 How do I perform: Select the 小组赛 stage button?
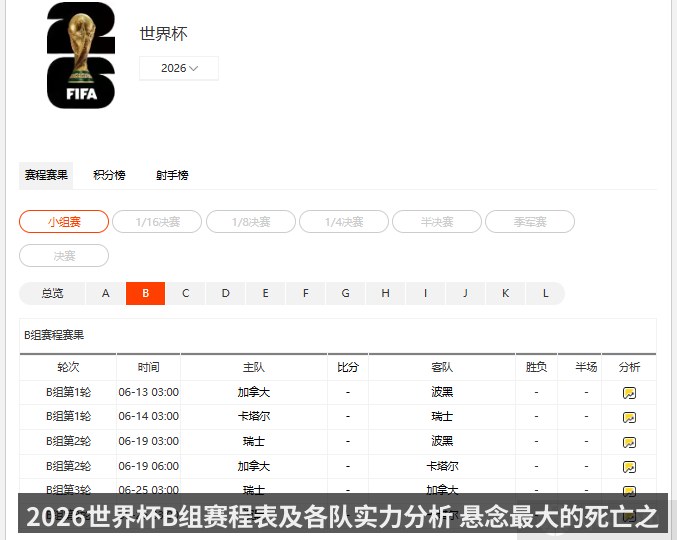pos(64,222)
